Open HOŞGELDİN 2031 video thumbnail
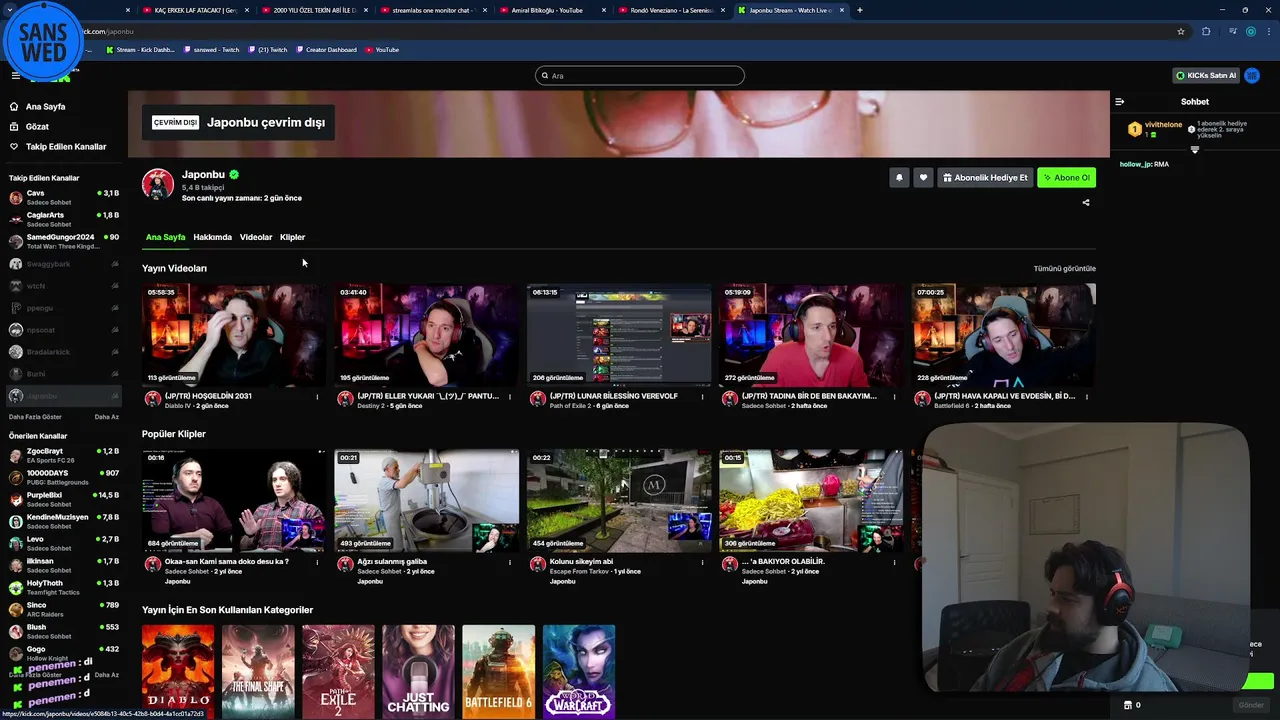This screenshot has width=1280, height=720. click(234, 335)
